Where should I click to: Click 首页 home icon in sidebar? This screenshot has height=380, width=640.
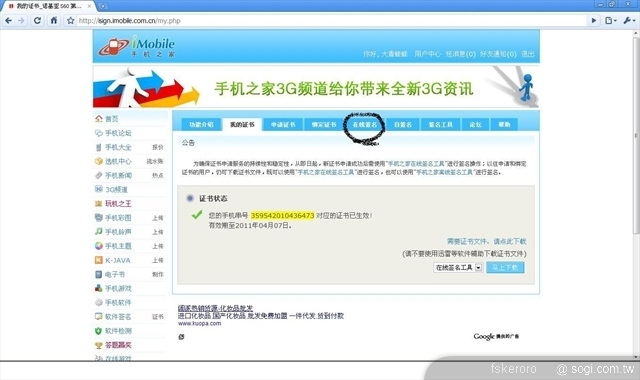pos(98,119)
